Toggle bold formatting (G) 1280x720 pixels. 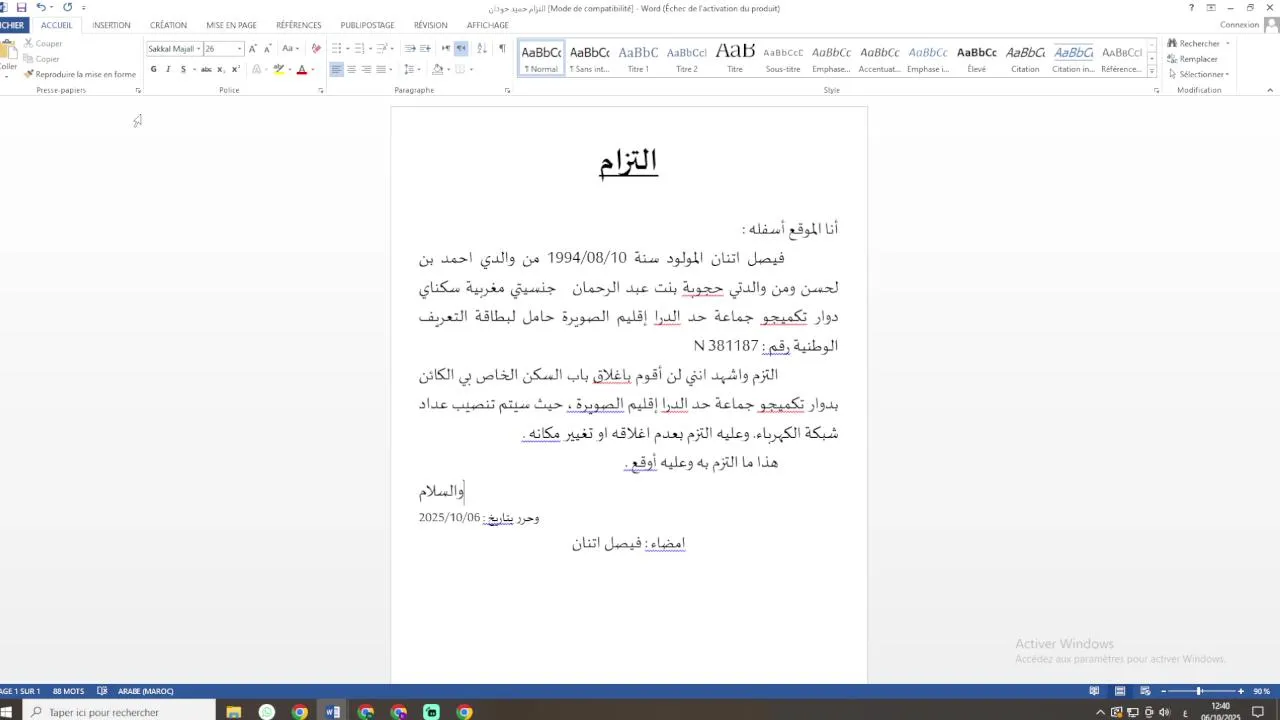[x=153, y=69]
